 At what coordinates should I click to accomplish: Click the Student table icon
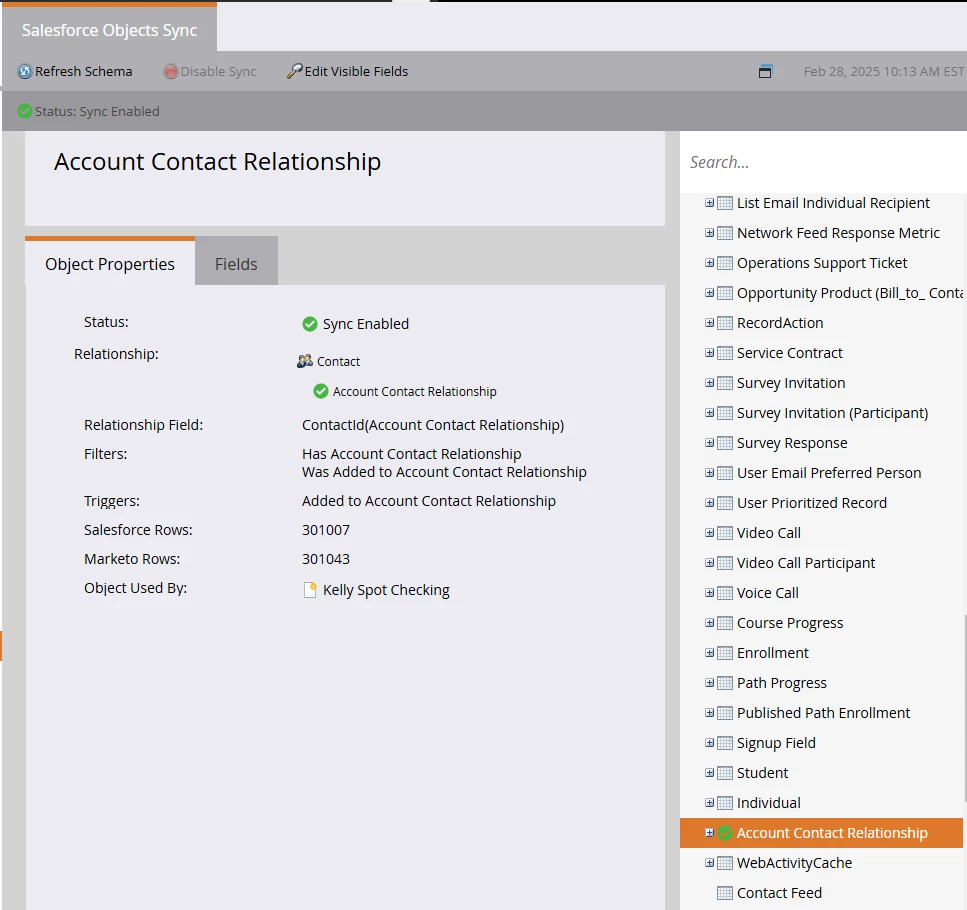(725, 773)
